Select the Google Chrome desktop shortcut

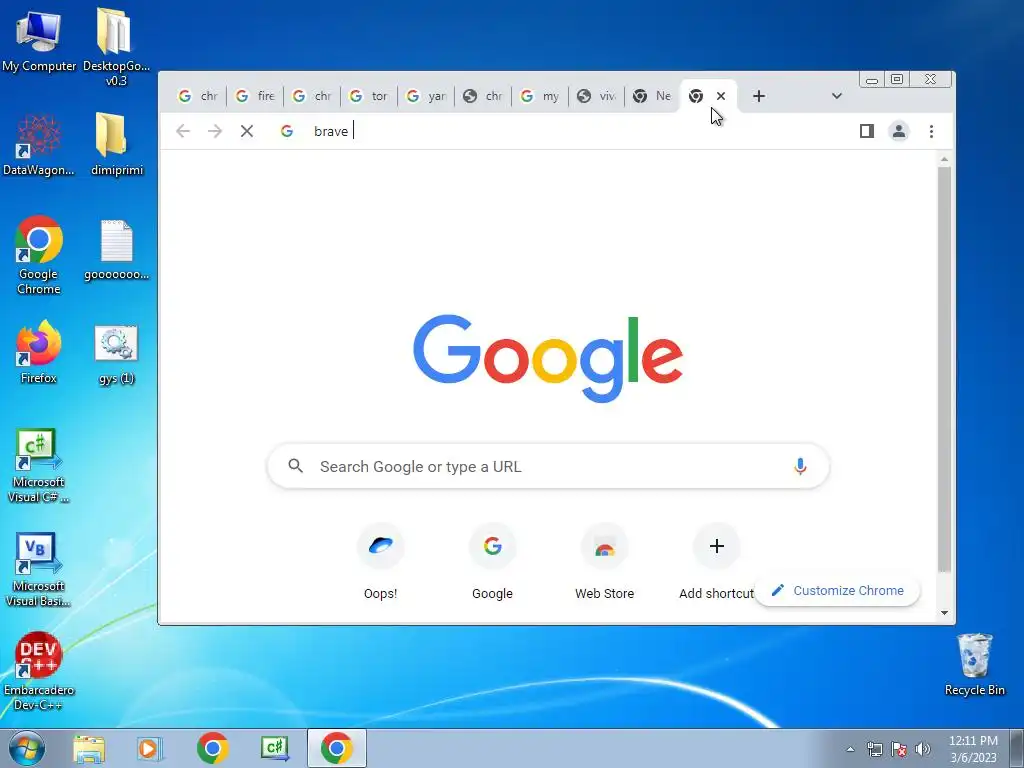39,255
